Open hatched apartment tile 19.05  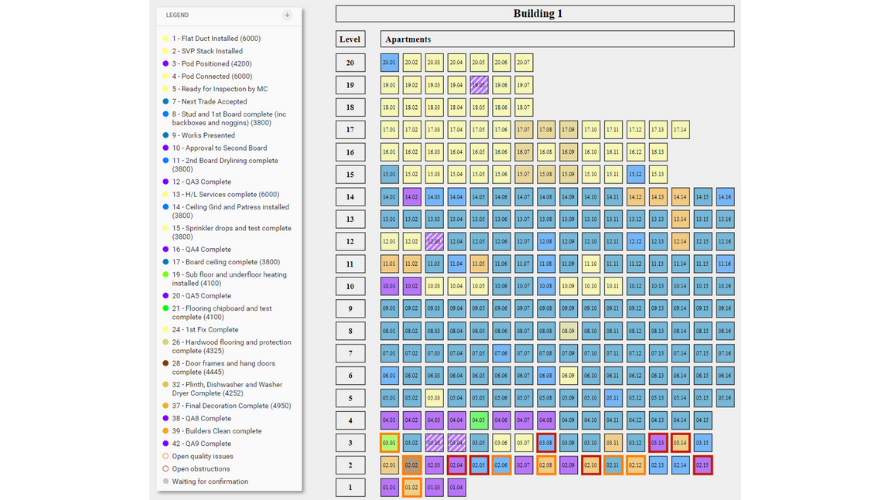click(x=479, y=85)
